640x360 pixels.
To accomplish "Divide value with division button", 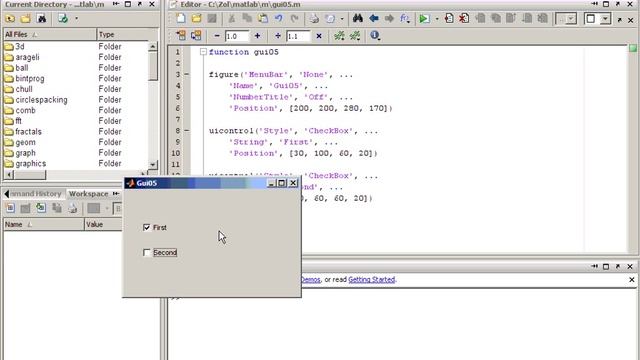I will [x=278, y=36].
